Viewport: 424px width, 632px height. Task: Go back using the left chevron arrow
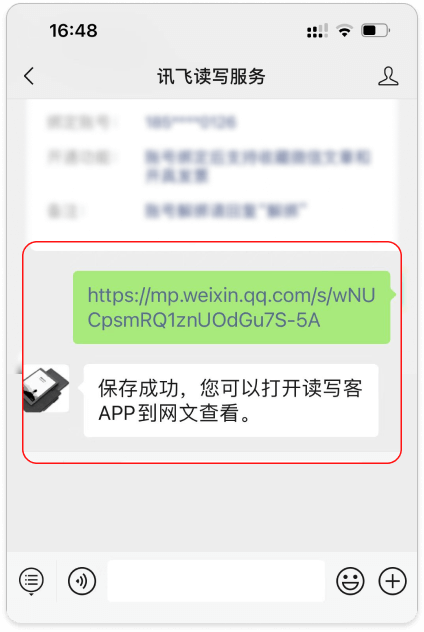coord(29,76)
